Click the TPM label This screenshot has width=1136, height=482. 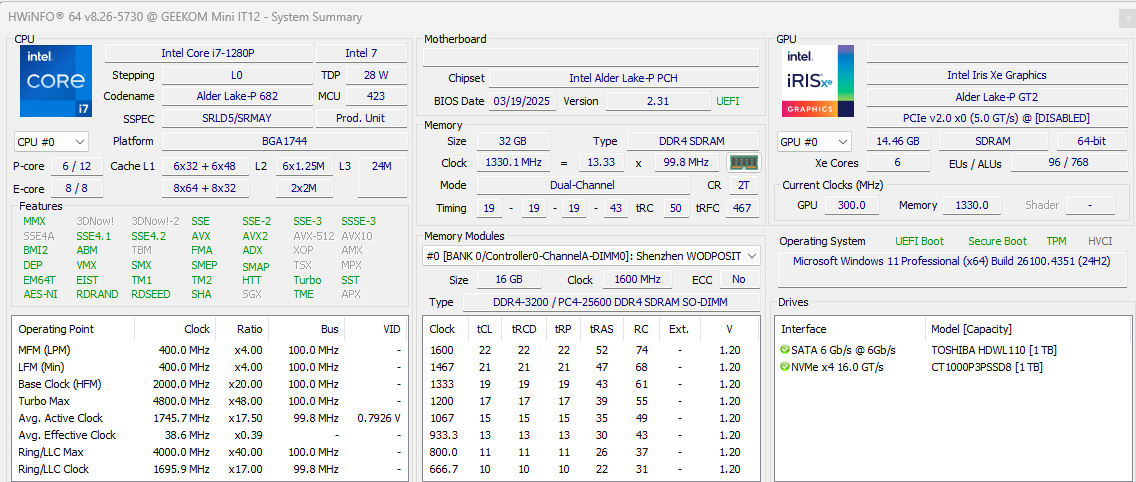1056,241
